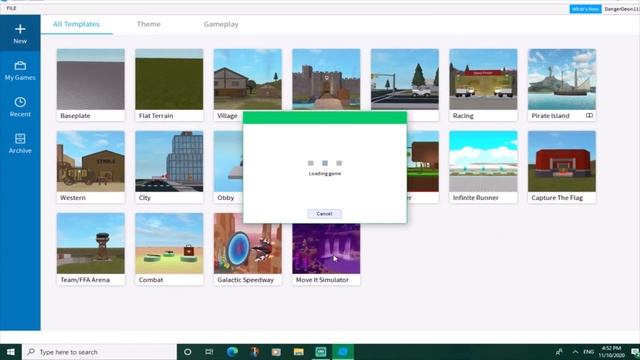Open File Explorer from the taskbar
Image resolution: width=640 pixels, height=360 pixels.
tap(298, 352)
